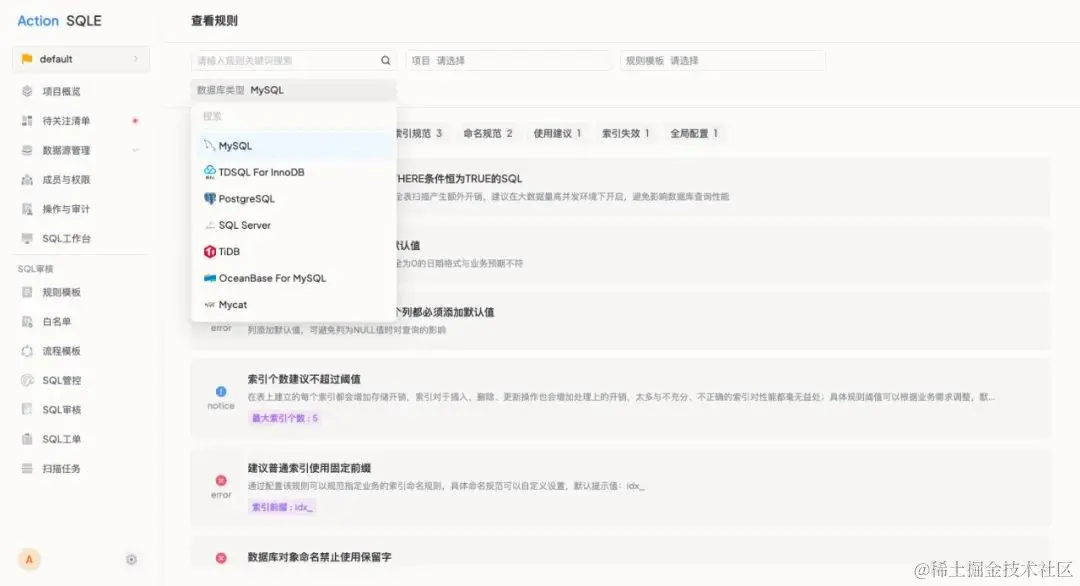Image resolution: width=1080 pixels, height=586 pixels.
Task: Switch to 全局配置 1 tab
Action: [x=694, y=134]
